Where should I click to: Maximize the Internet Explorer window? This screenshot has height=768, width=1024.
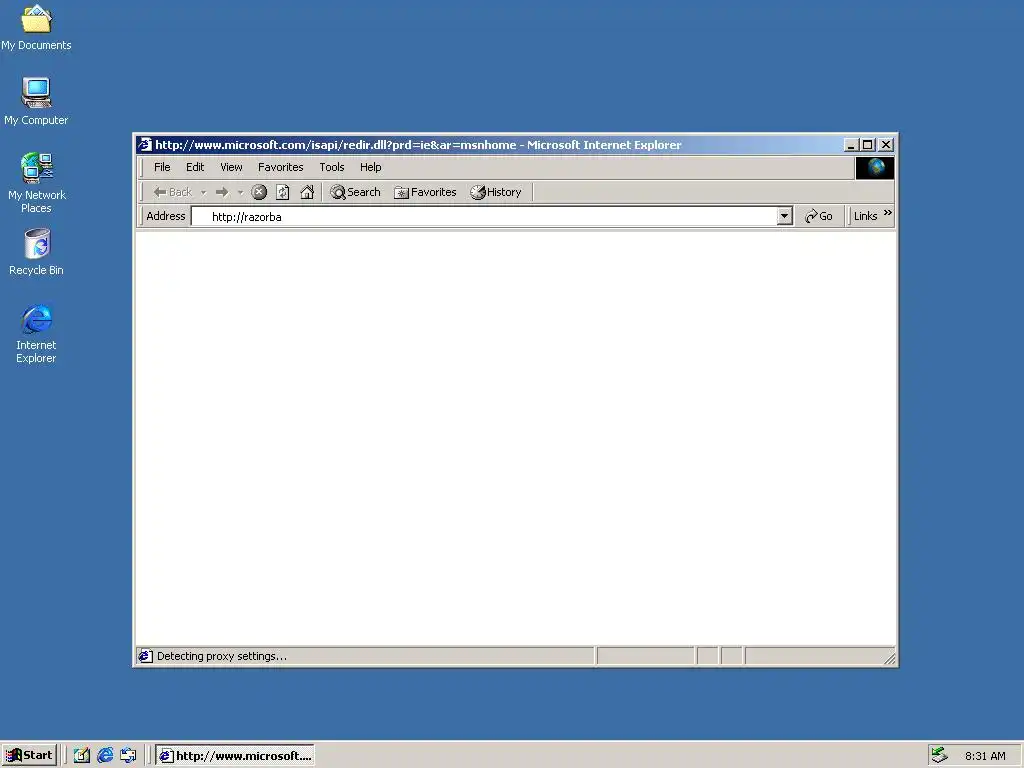(x=867, y=145)
